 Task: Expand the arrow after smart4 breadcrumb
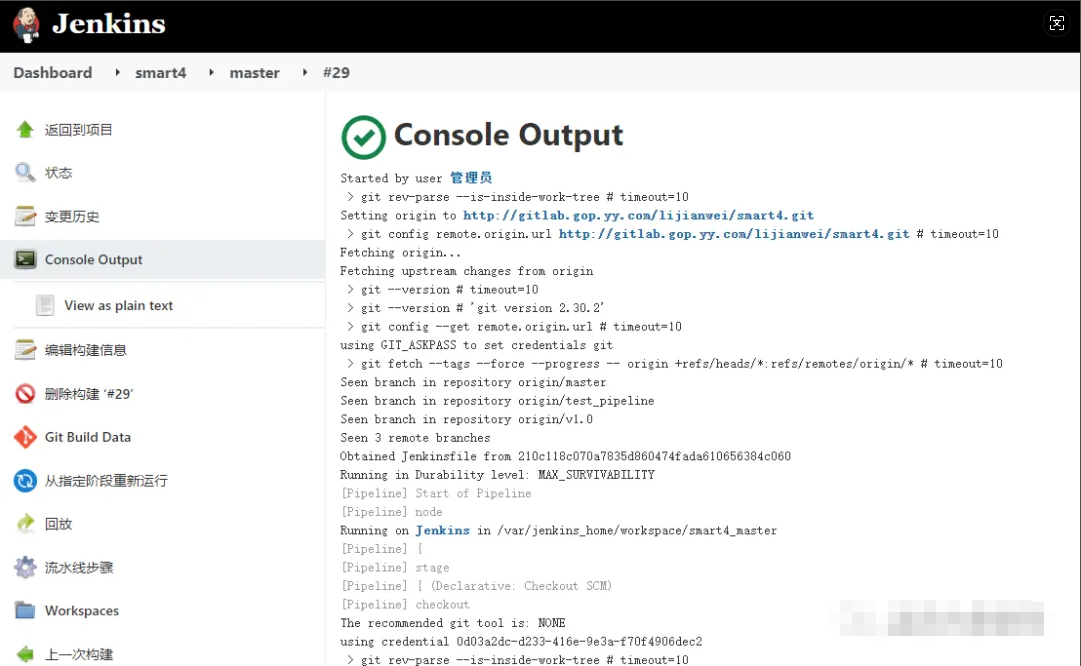tap(211, 72)
